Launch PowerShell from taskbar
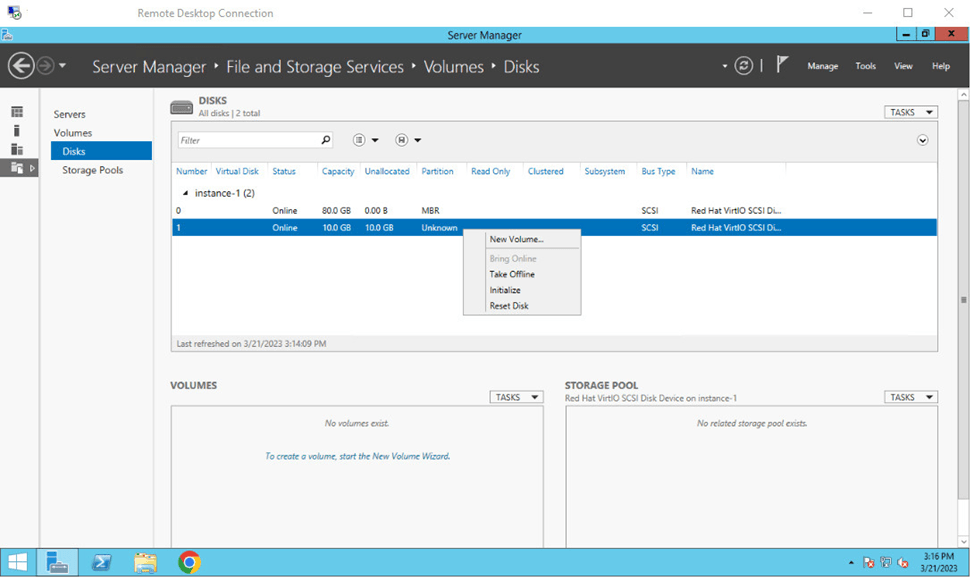 tap(101, 562)
